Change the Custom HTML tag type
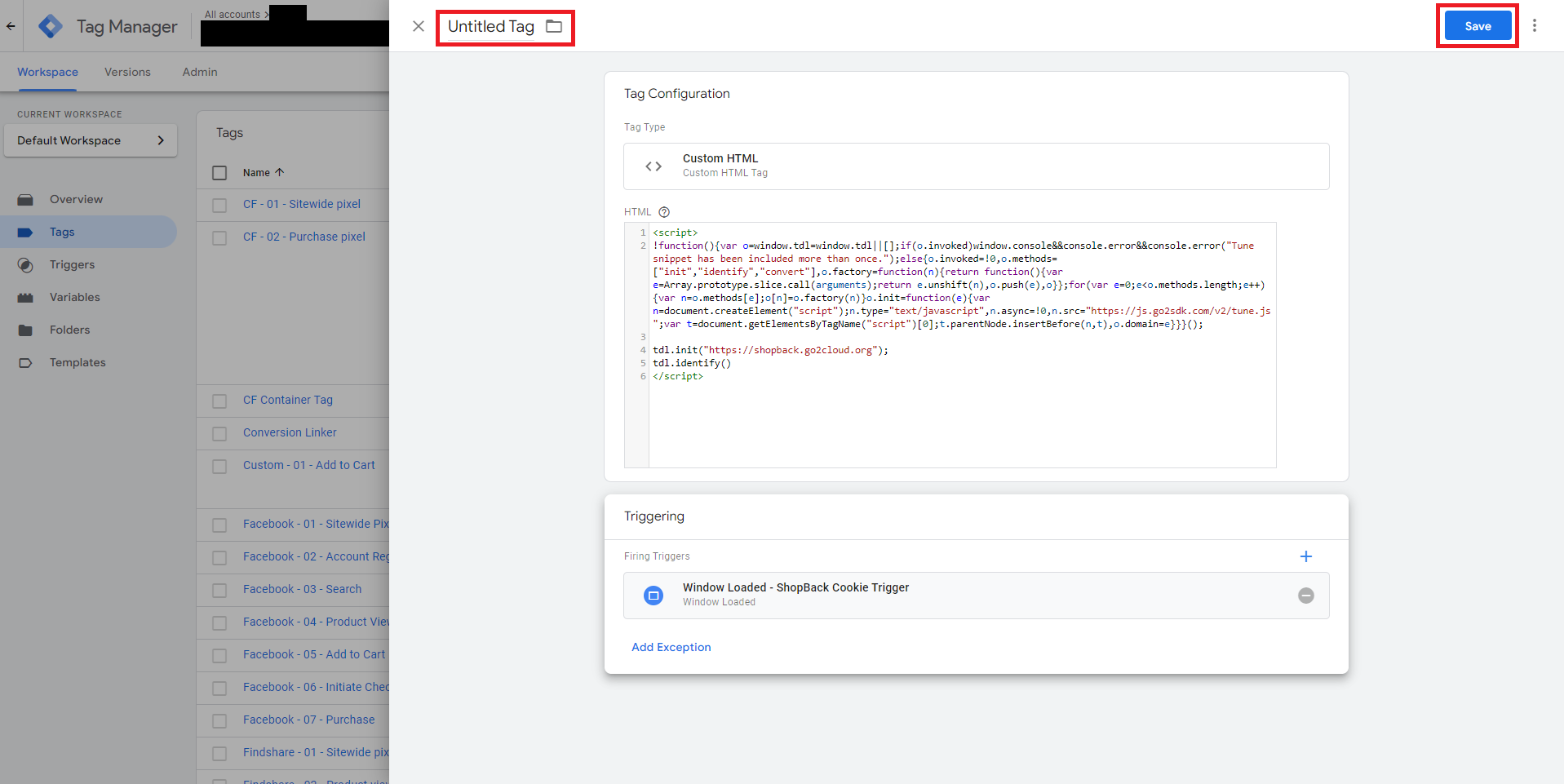Image resolution: width=1564 pixels, height=784 pixels. 976,166
